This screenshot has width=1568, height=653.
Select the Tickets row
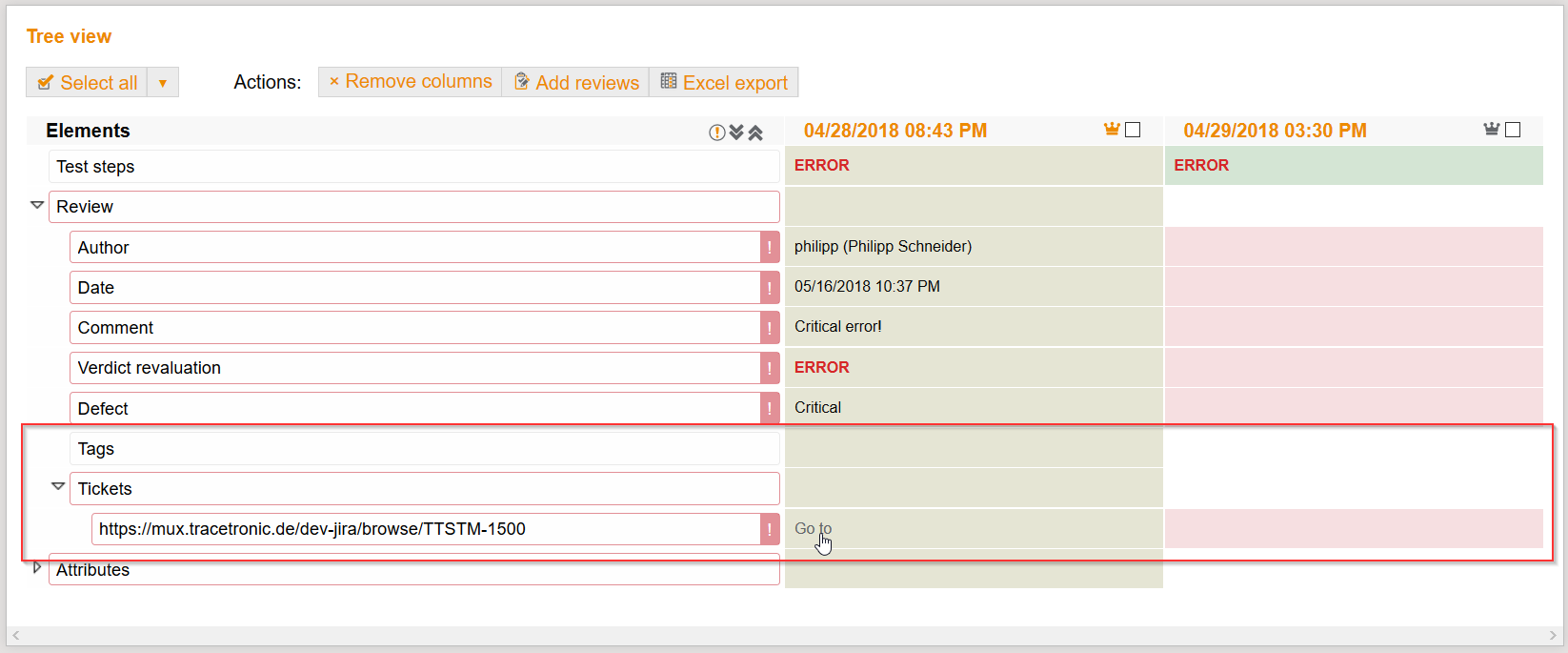pos(425,488)
